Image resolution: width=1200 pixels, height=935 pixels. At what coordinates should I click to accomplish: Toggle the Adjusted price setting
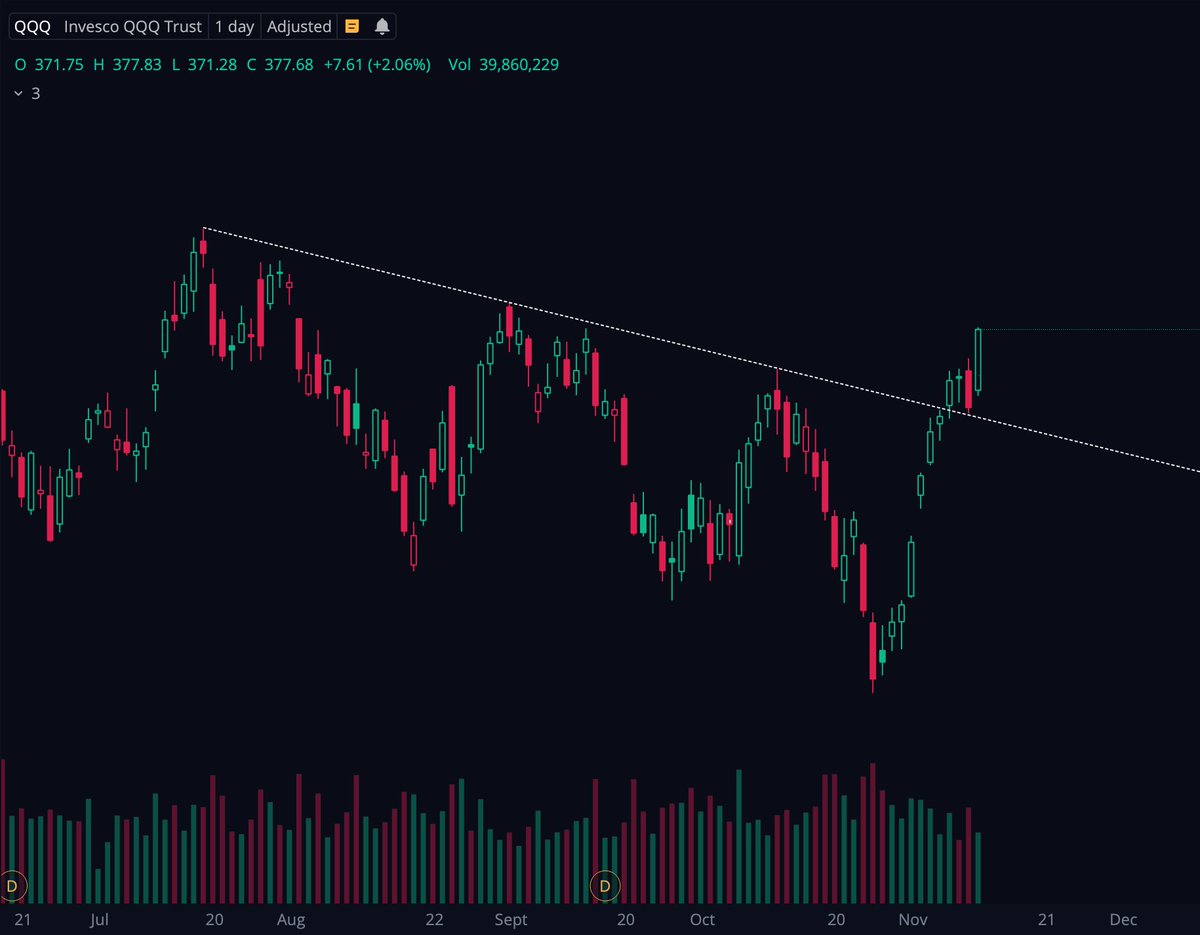click(299, 27)
